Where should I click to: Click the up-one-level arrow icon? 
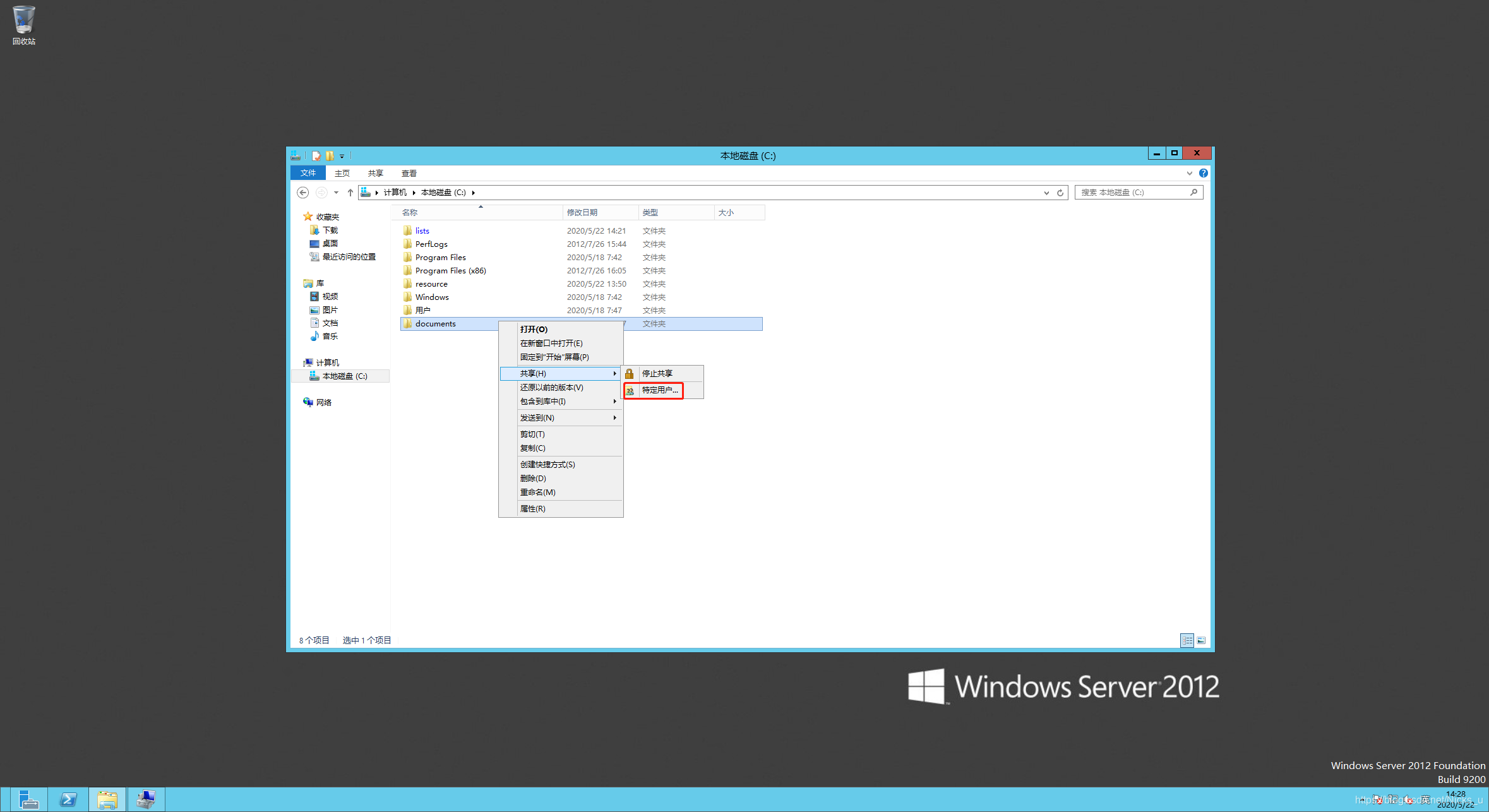350,193
